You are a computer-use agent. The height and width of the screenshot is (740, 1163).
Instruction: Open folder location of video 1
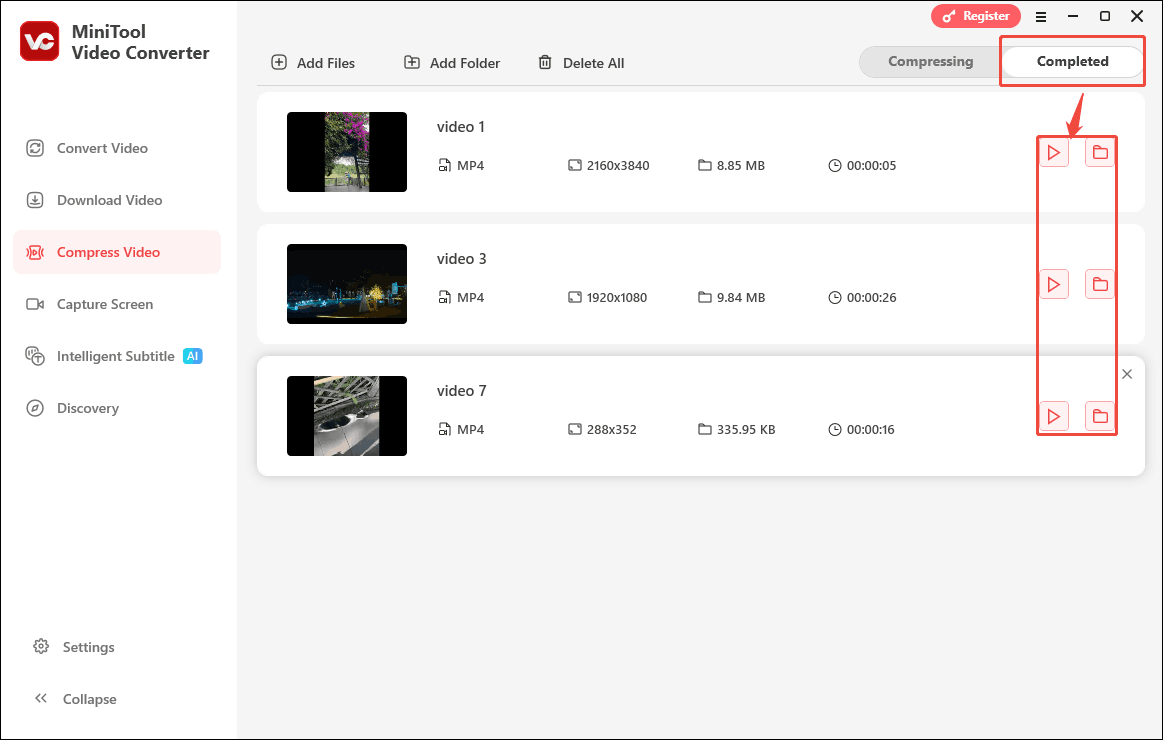click(x=1100, y=152)
